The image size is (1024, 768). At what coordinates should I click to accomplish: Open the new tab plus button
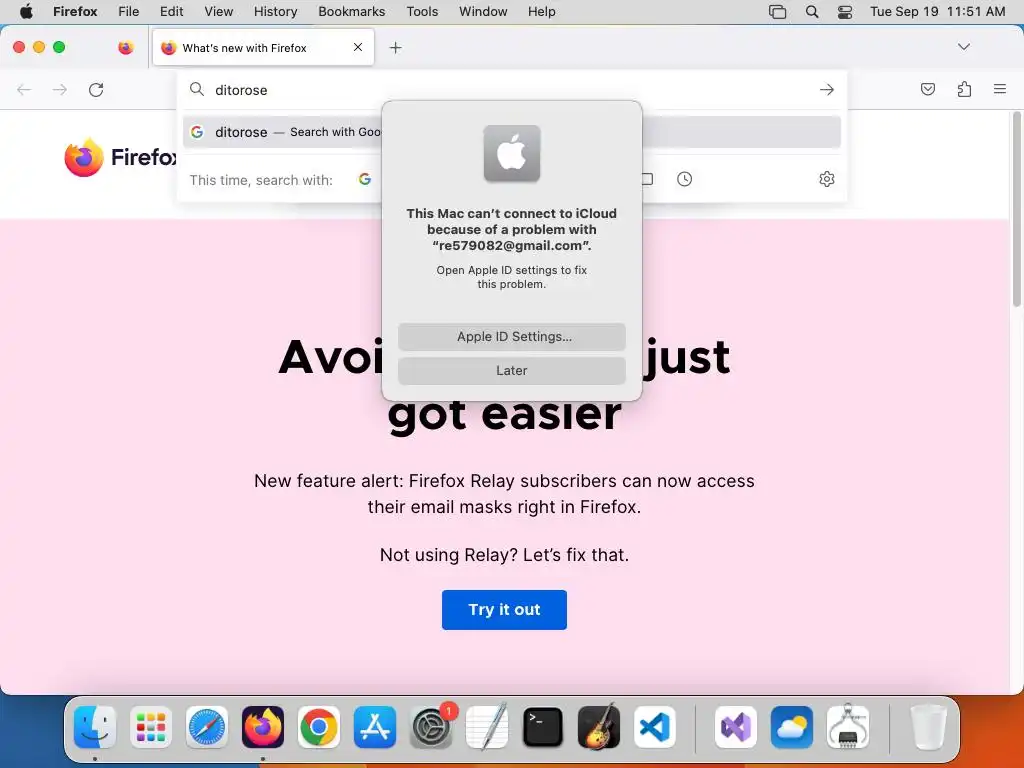click(x=395, y=48)
